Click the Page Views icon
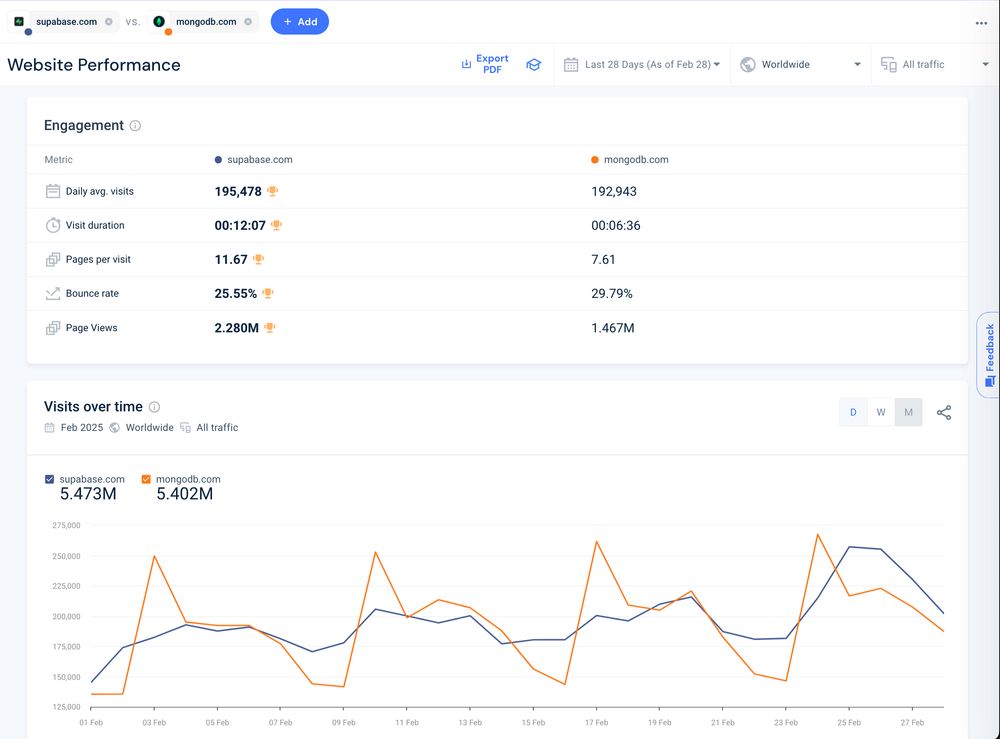The height and width of the screenshot is (739, 1000). point(53,328)
